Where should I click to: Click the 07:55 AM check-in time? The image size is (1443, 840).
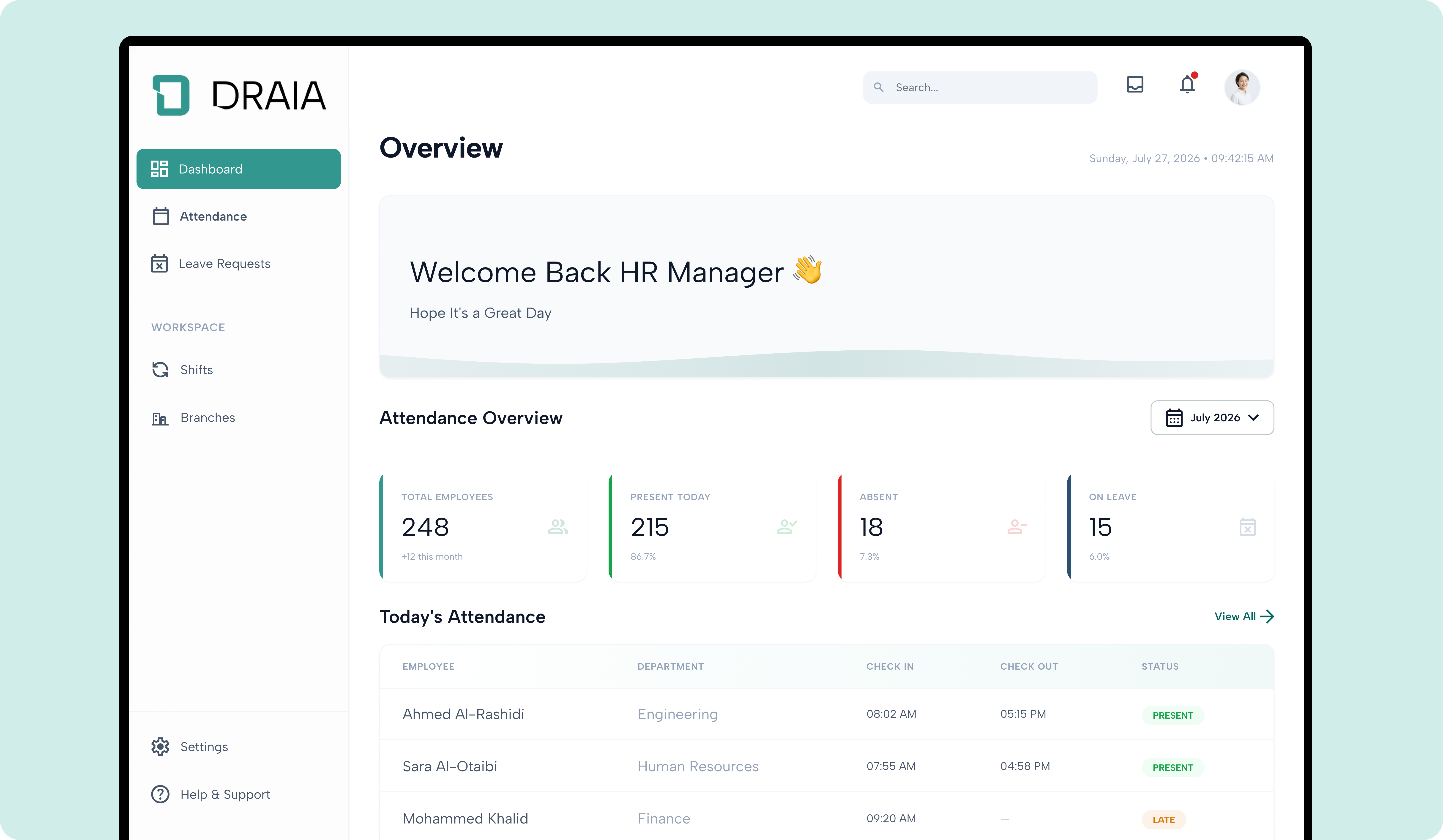[x=891, y=766]
